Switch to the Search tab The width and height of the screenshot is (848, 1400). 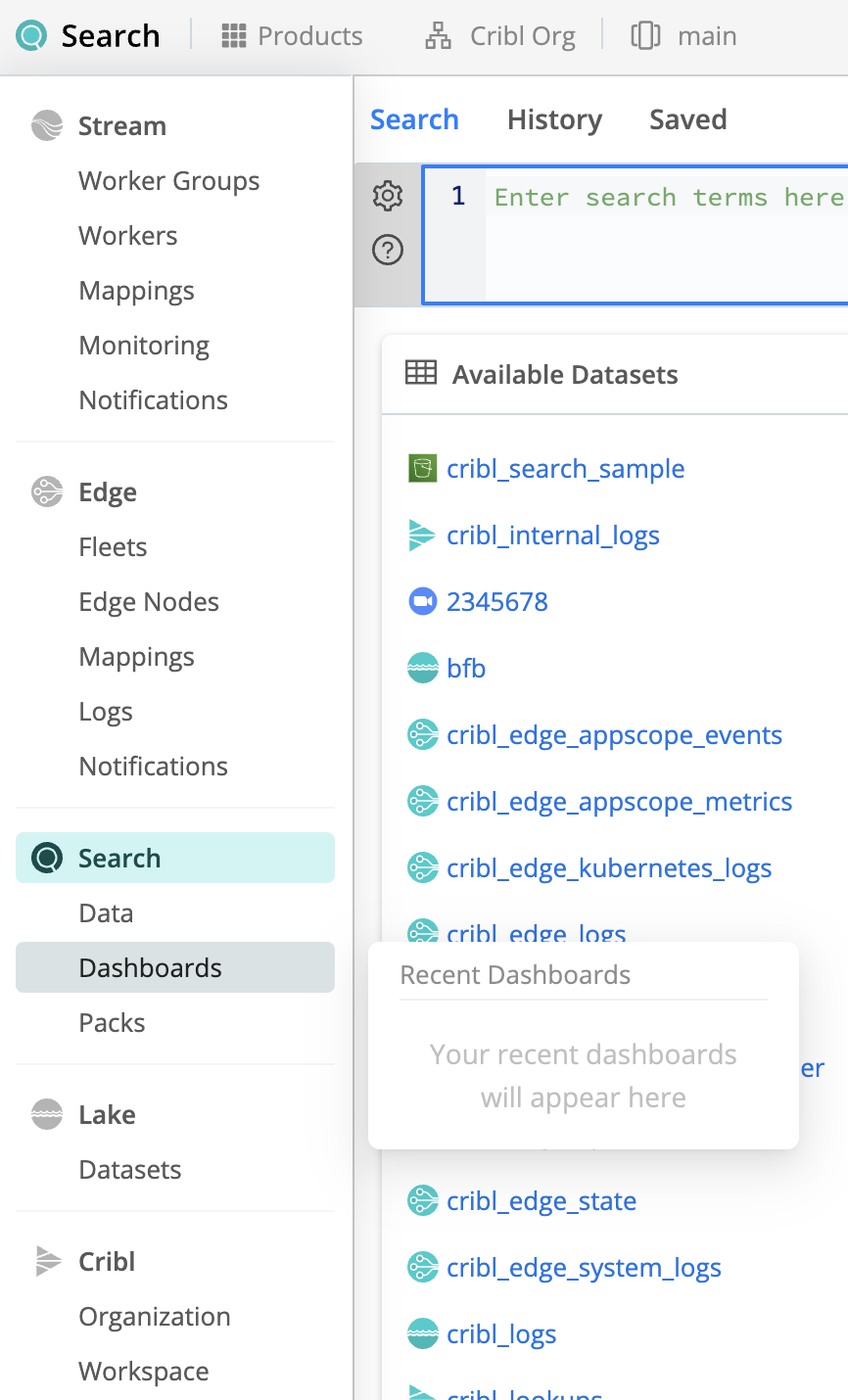click(414, 119)
